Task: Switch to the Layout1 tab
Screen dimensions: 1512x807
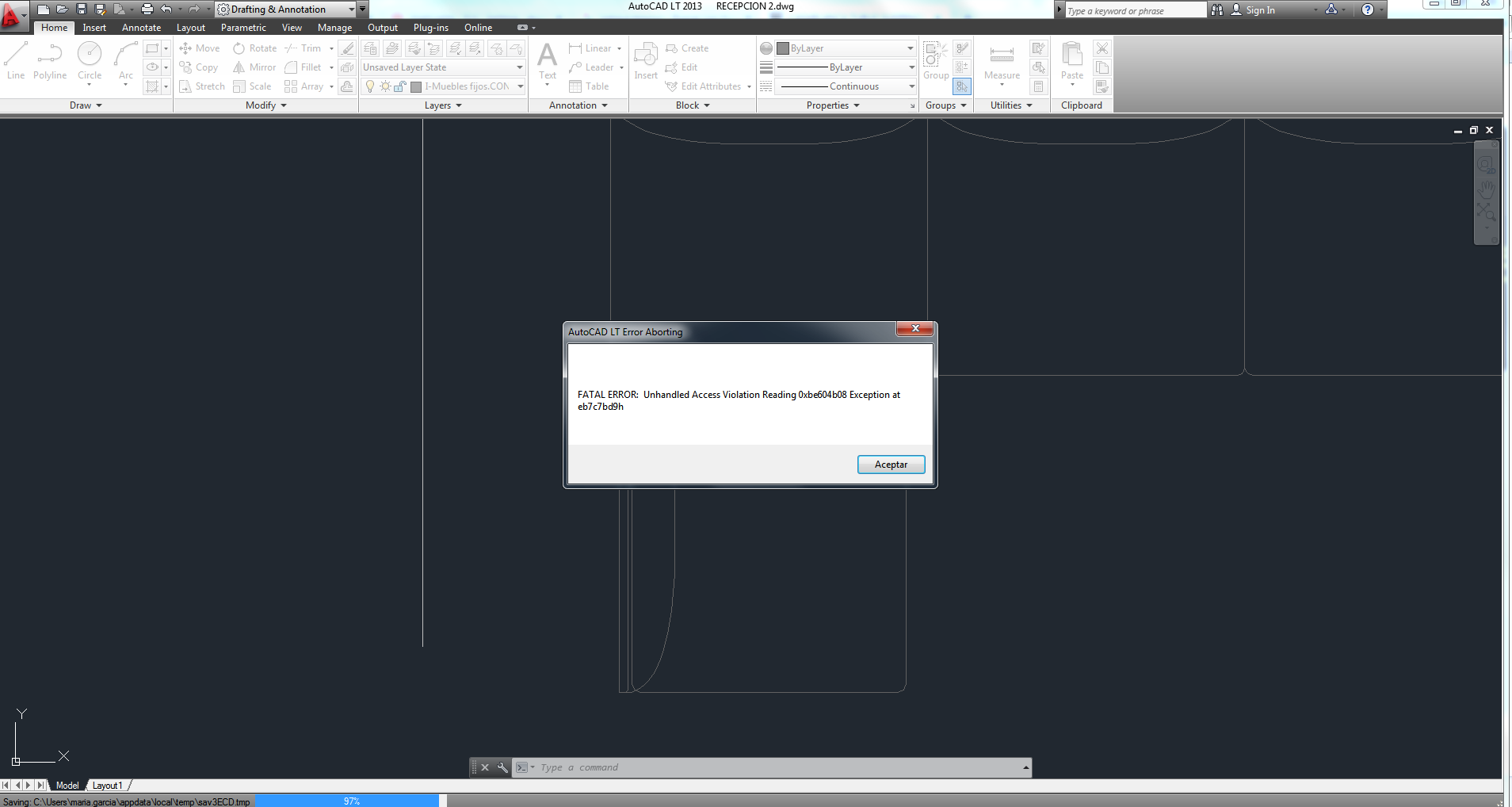Action: 108,785
